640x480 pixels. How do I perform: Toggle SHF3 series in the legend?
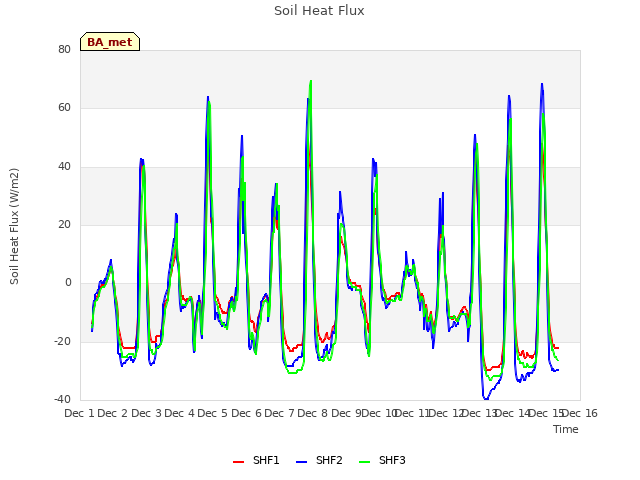click(382, 460)
